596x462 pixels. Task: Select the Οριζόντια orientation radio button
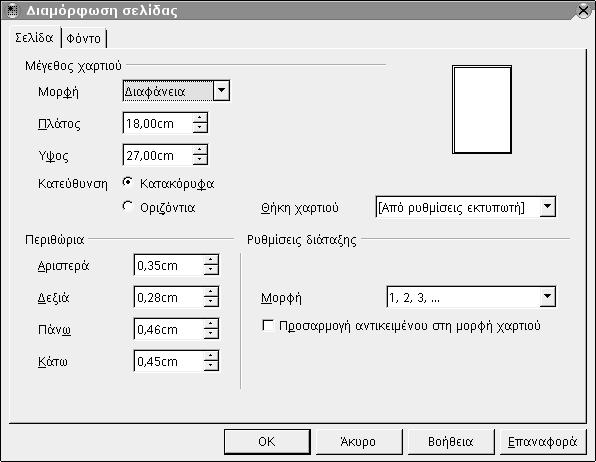point(128,207)
